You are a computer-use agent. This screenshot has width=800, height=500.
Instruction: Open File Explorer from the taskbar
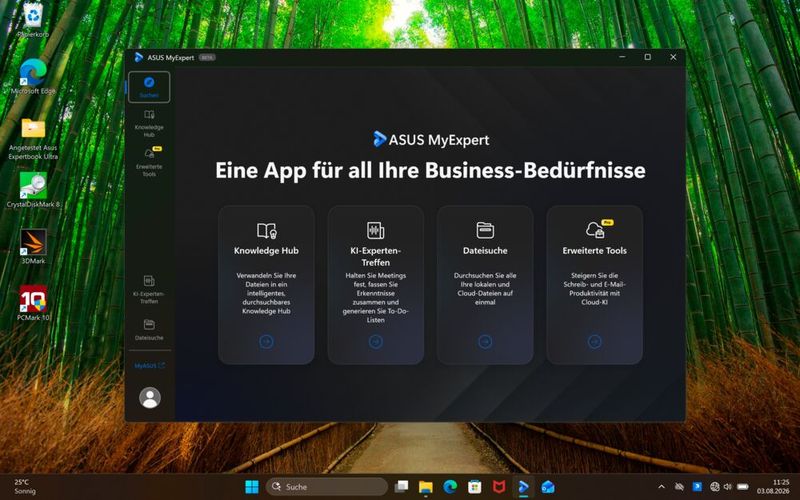tap(426, 487)
